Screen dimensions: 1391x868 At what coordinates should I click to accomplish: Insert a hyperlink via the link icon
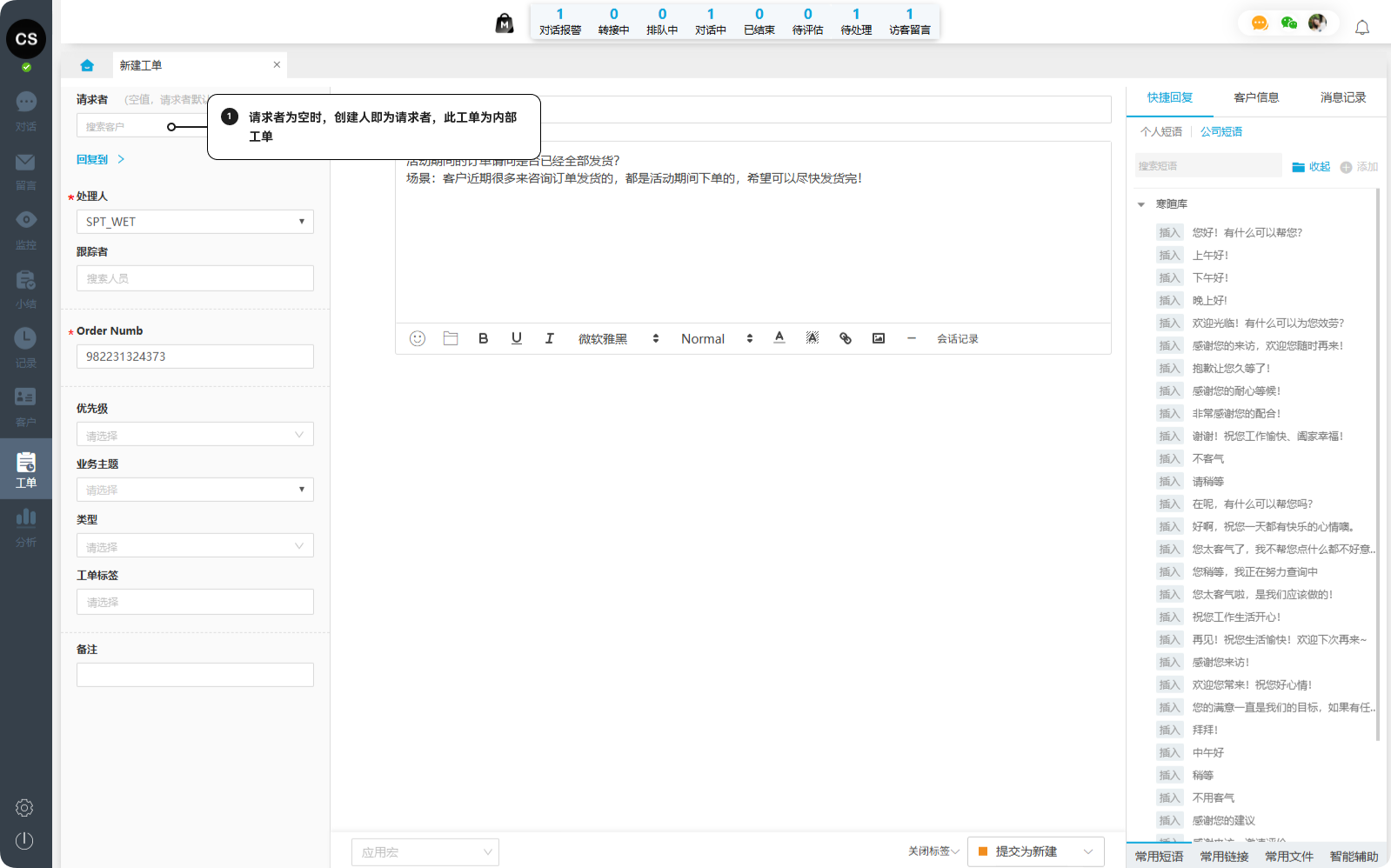coord(846,338)
